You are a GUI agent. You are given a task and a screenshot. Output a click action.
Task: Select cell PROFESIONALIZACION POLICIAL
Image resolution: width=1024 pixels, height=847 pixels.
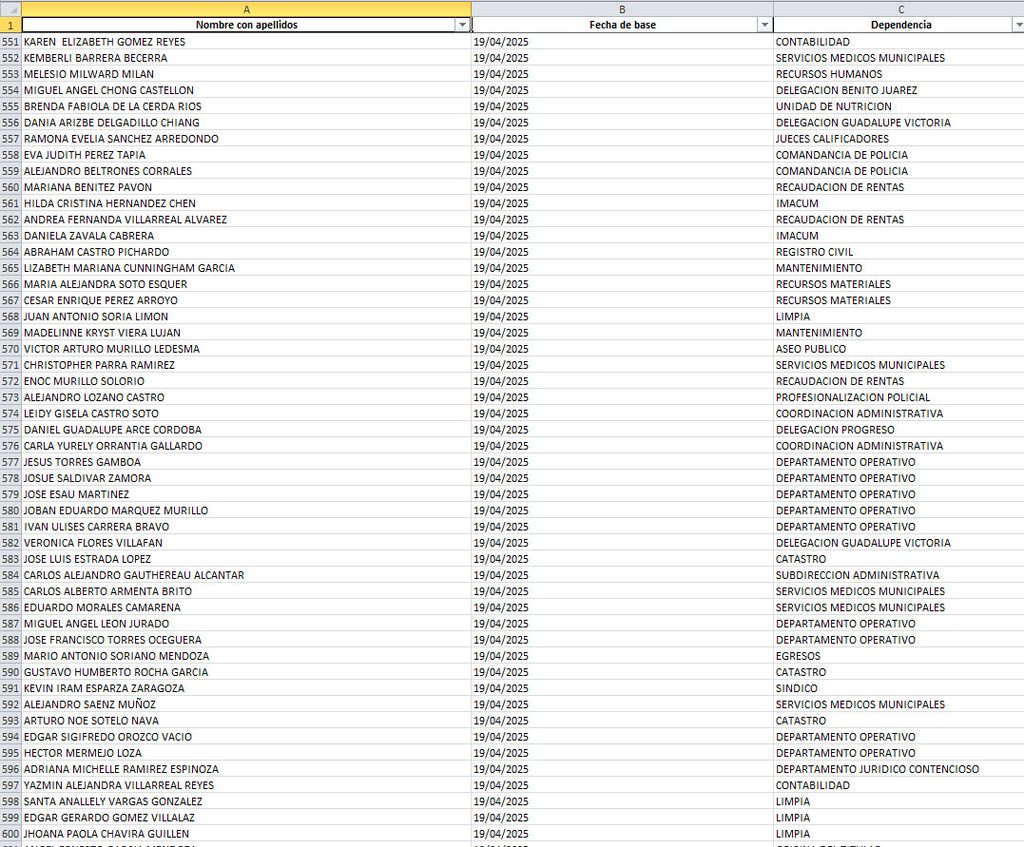coord(899,397)
